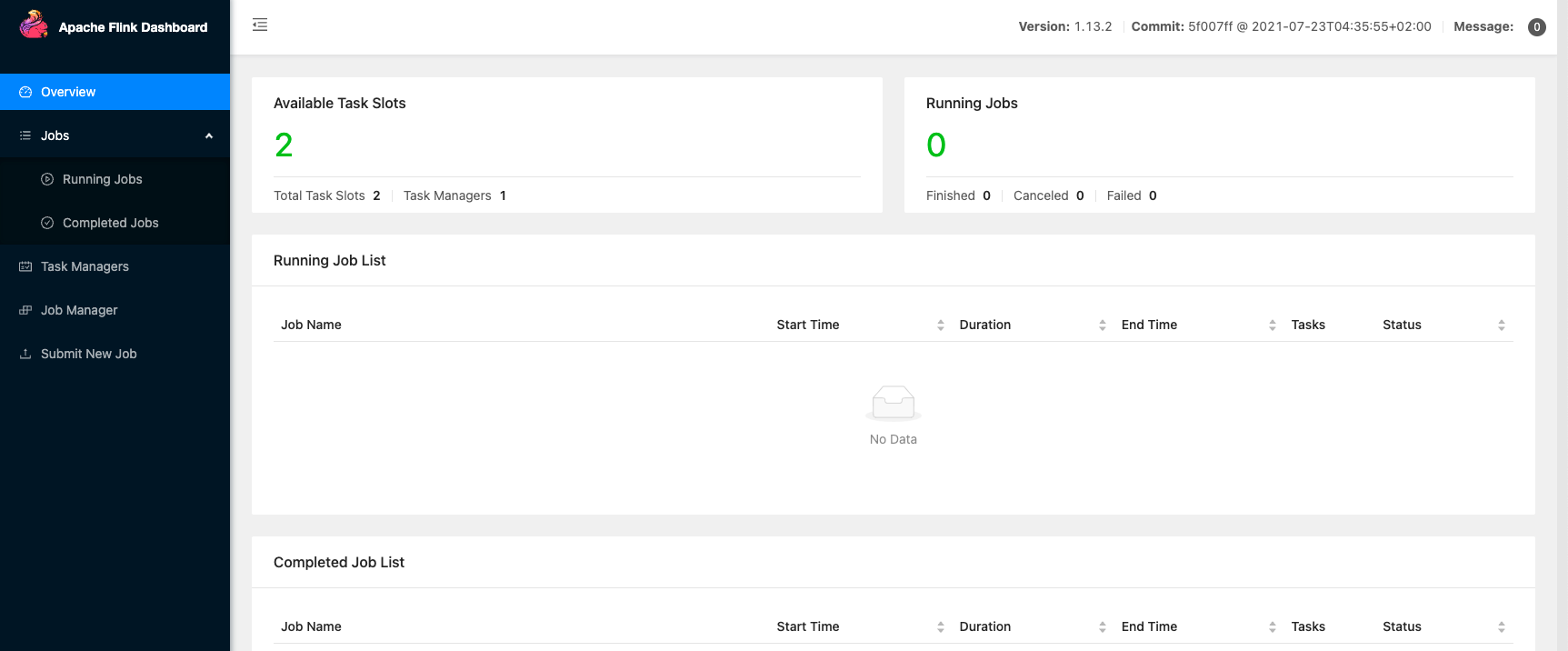Open Task Managers in the sidebar
The image size is (1568, 651).
tap(115, 266)
